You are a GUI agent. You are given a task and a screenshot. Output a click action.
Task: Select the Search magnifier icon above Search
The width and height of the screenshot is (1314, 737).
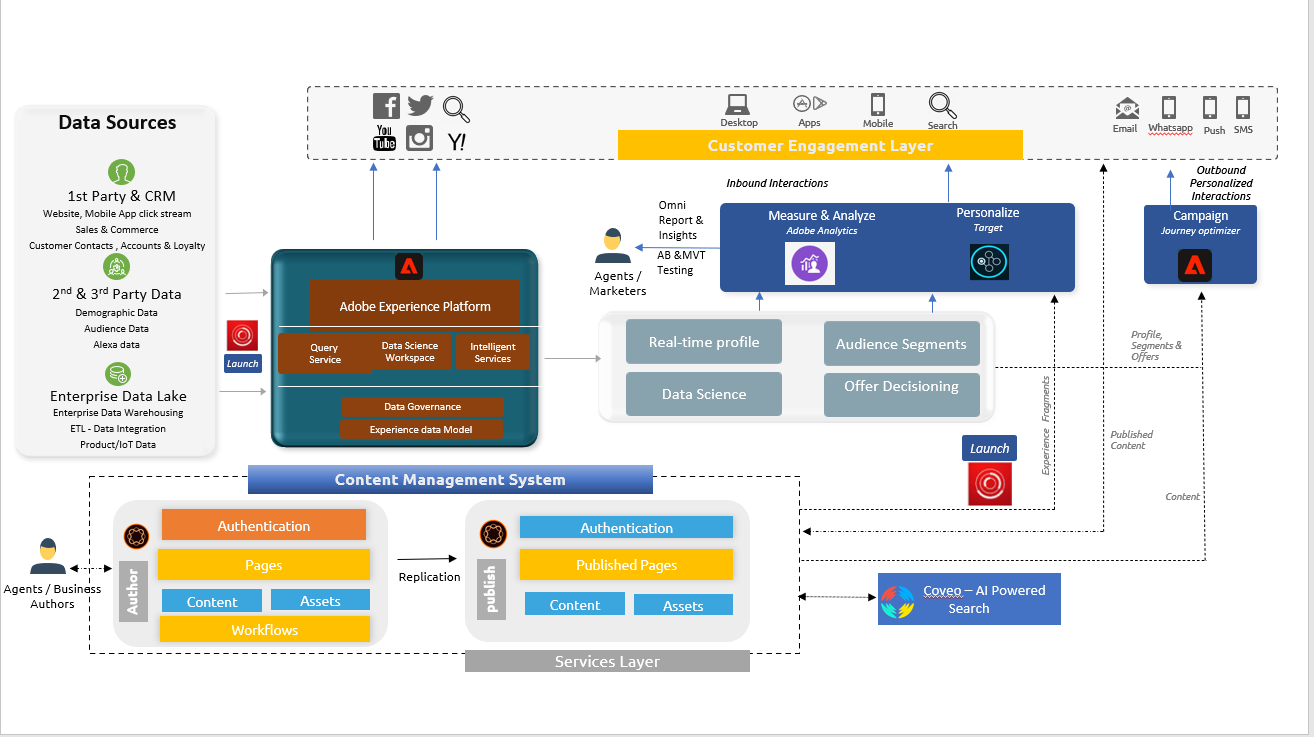point(942,105)
